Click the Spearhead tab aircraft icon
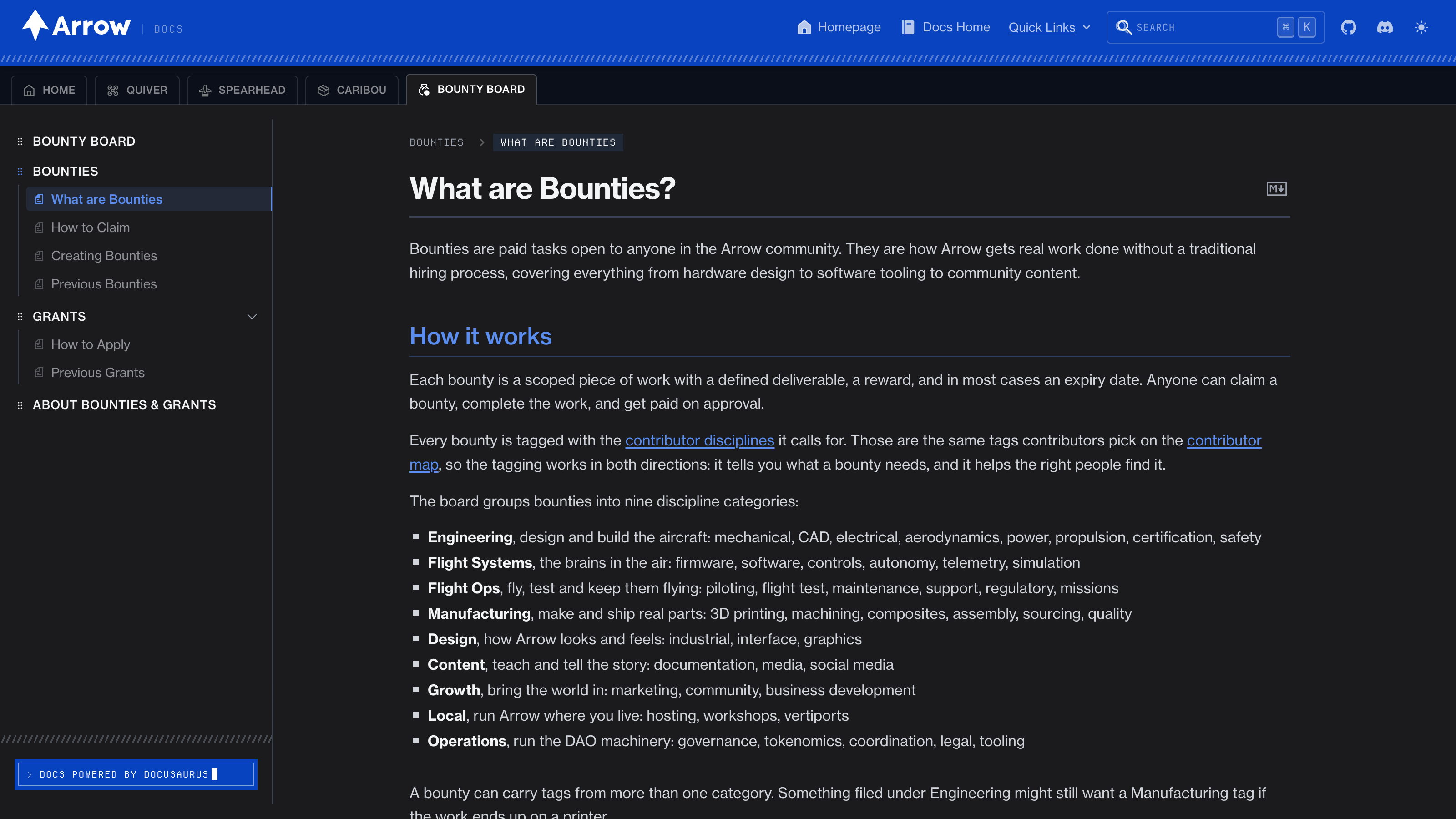1456x819 pixels. pos(205,91)
